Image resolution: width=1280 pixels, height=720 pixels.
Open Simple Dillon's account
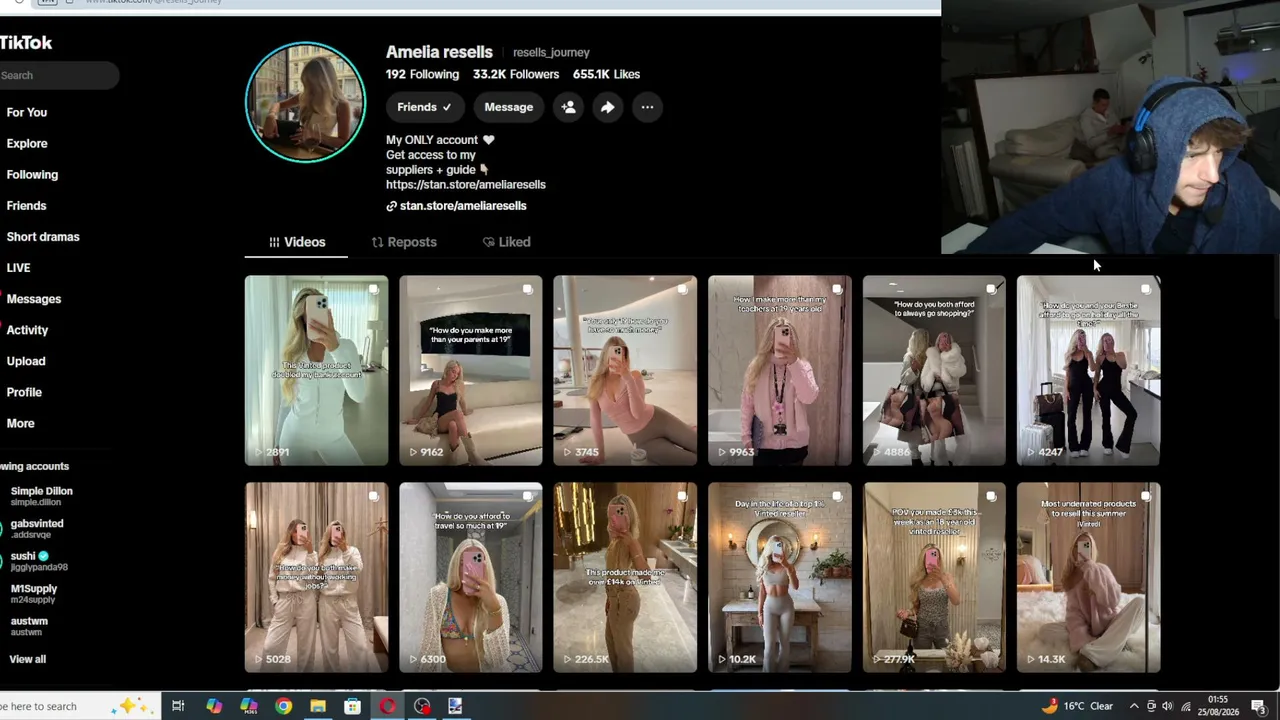(x=42, y=496)
